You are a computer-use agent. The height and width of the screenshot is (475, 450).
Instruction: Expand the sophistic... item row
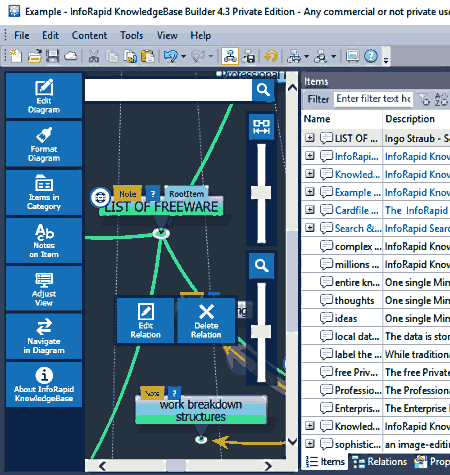click(x=310, y=444)
